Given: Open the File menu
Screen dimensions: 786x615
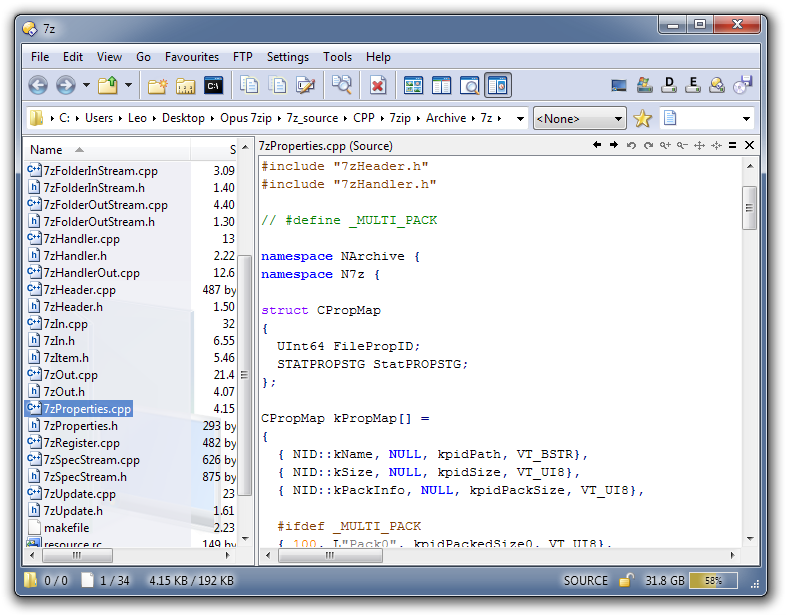Looking at the screenshot, I should pyautogui.click(x=40, y=57).
